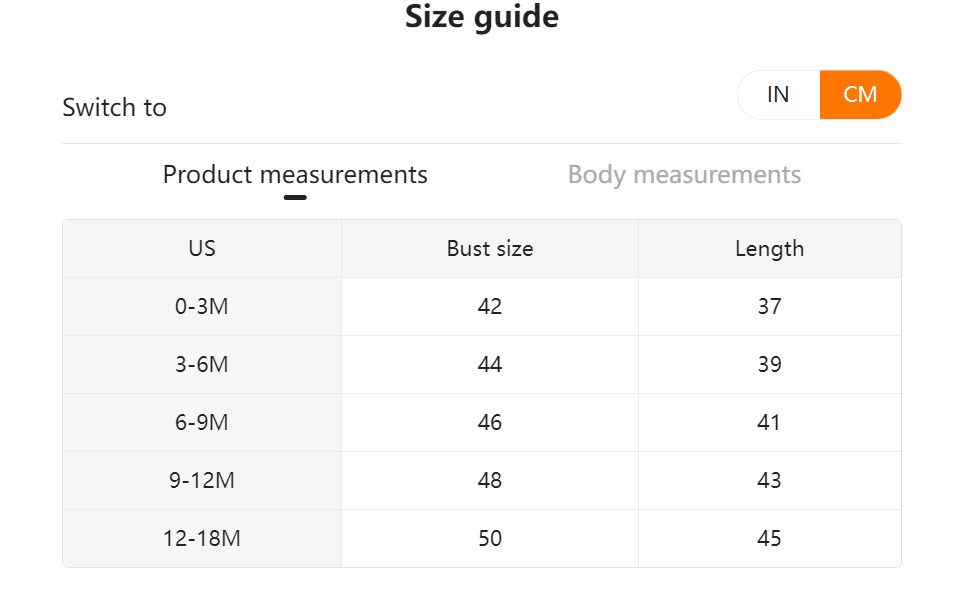Click the Bust size column header
This screenshot has height=593, width=963.
(490, 249)
